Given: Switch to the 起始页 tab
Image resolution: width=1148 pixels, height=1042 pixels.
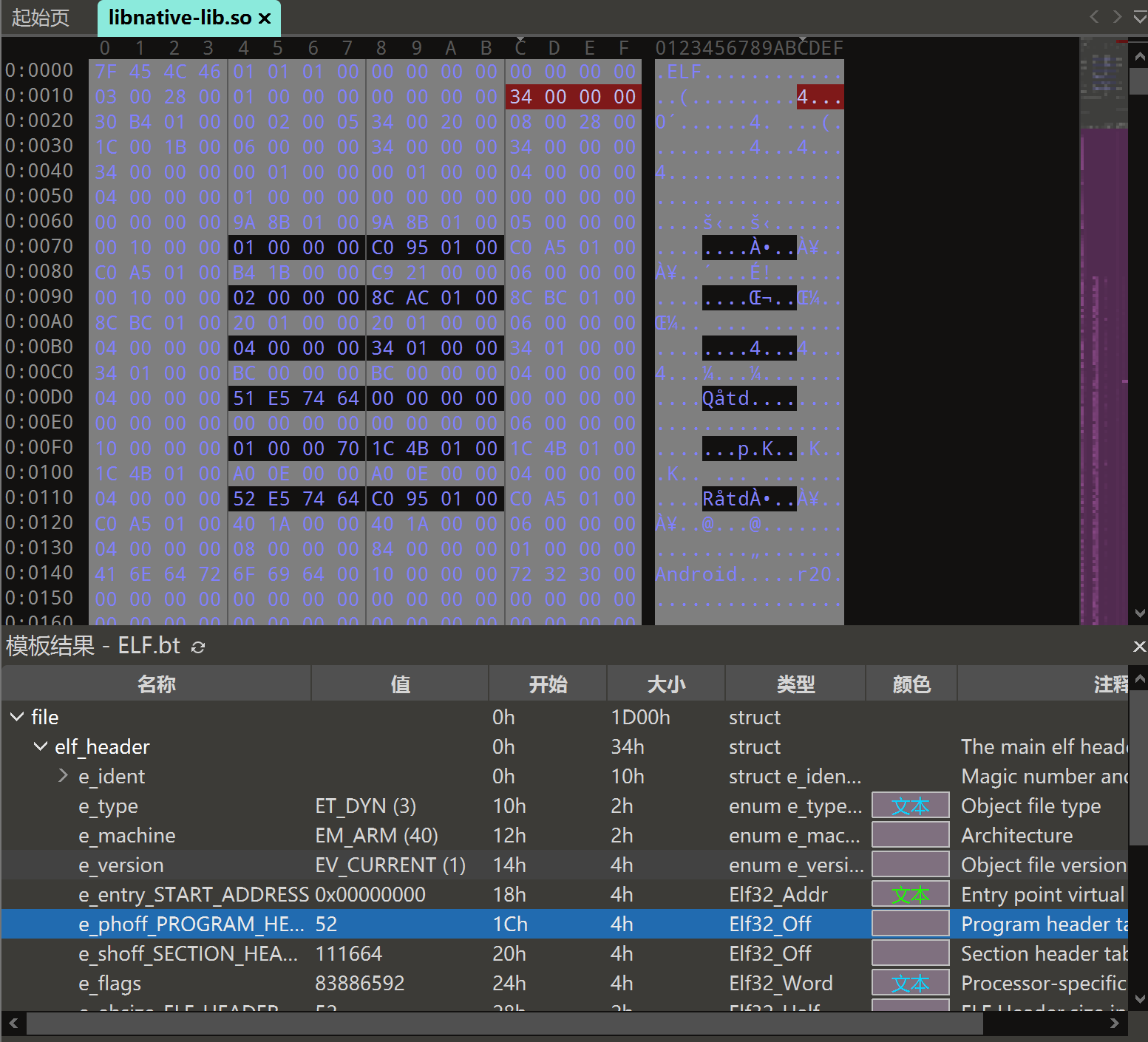Looking at the screenshot, I should tap(41, 18).
